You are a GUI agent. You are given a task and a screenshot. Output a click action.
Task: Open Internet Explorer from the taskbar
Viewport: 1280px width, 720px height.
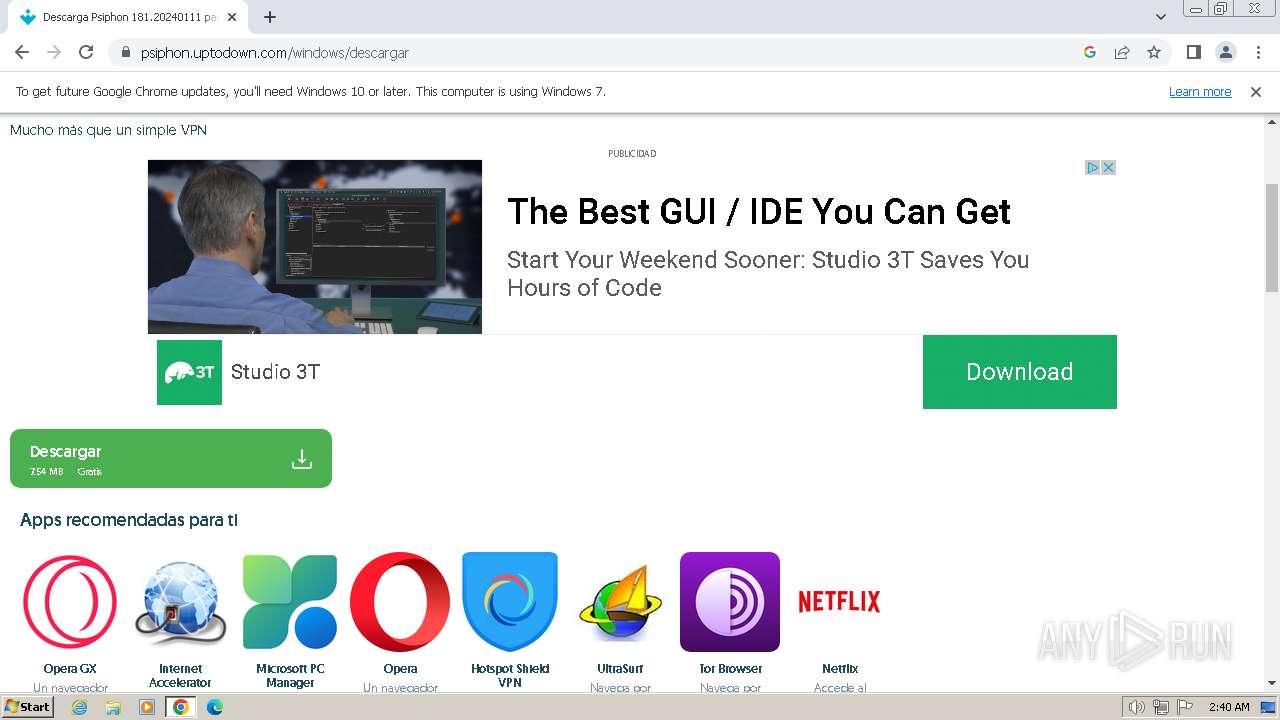[80, 707]
